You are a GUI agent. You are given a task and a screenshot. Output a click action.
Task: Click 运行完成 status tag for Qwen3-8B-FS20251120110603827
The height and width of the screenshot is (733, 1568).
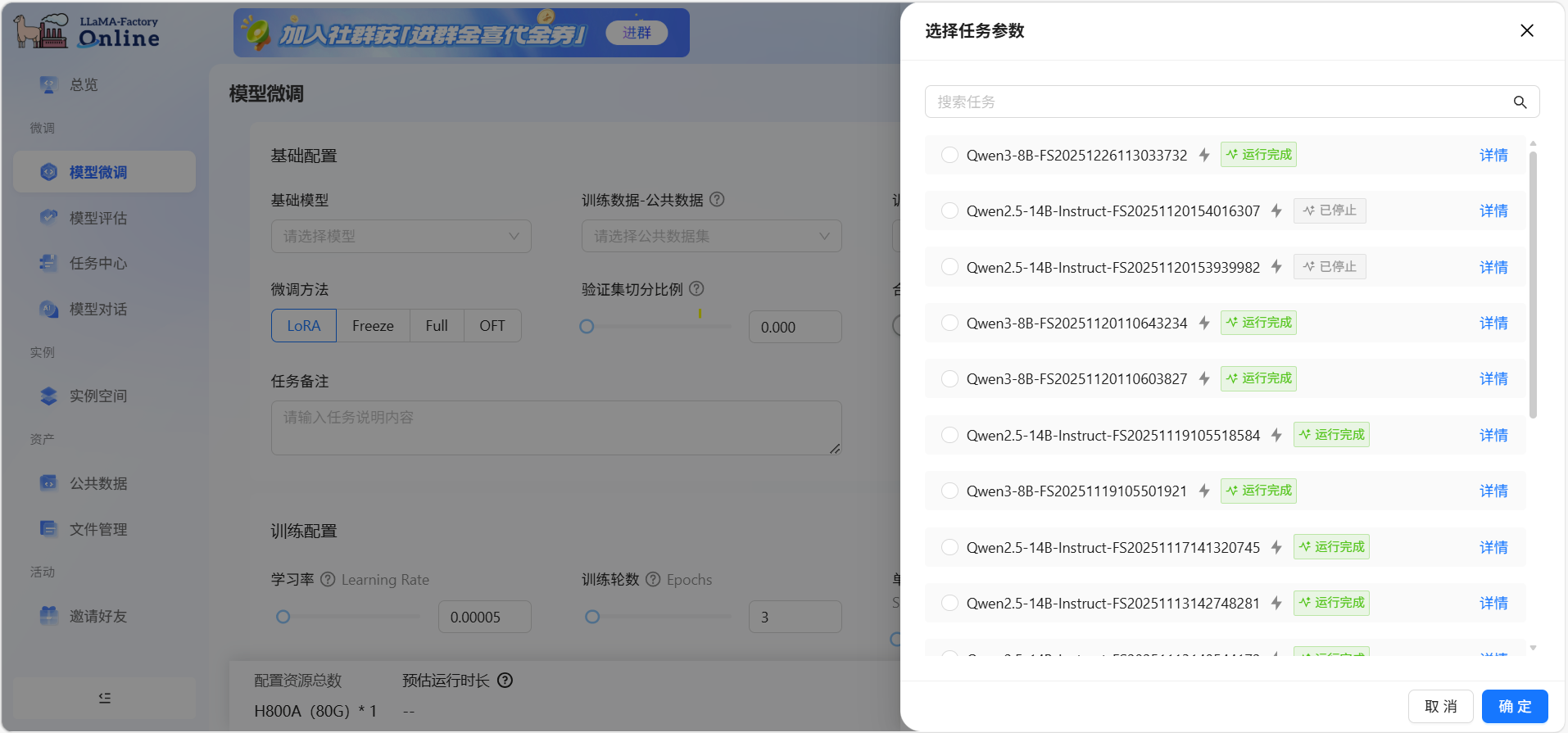click(1258, 378)
